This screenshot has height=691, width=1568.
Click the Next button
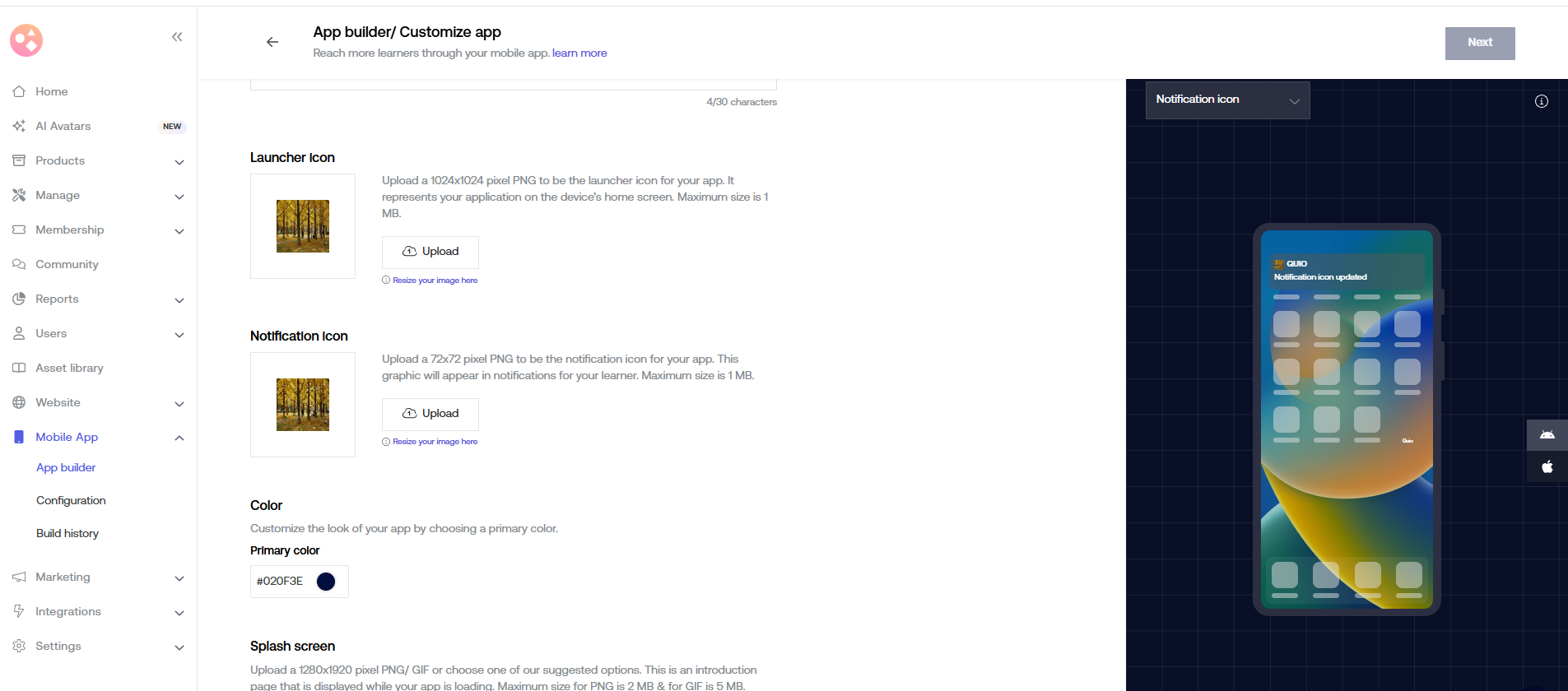[1479, 43]
